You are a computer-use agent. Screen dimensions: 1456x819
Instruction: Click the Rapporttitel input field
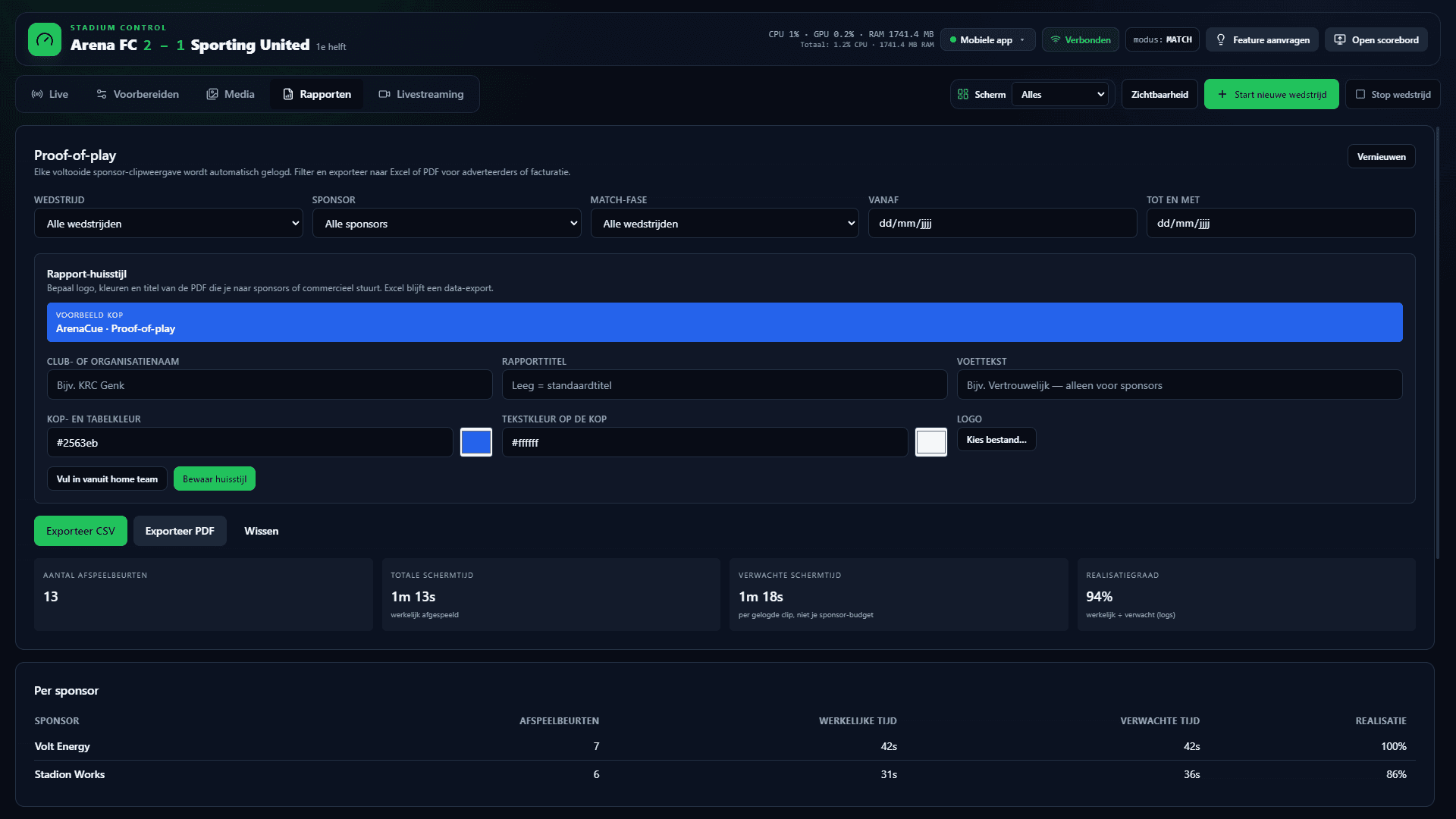724,384
